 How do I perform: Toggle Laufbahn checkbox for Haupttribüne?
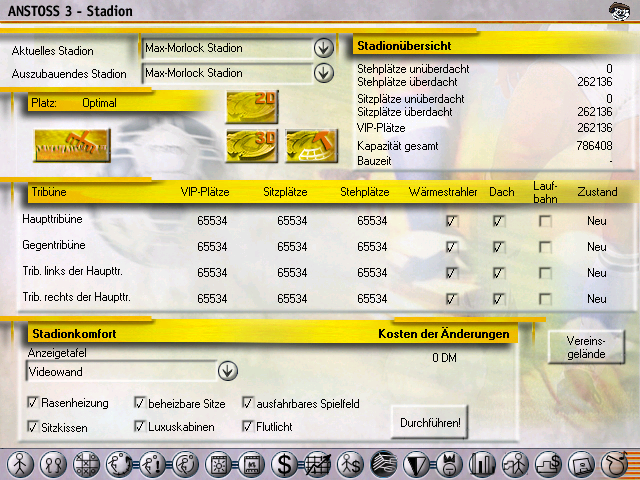[545, 221]
